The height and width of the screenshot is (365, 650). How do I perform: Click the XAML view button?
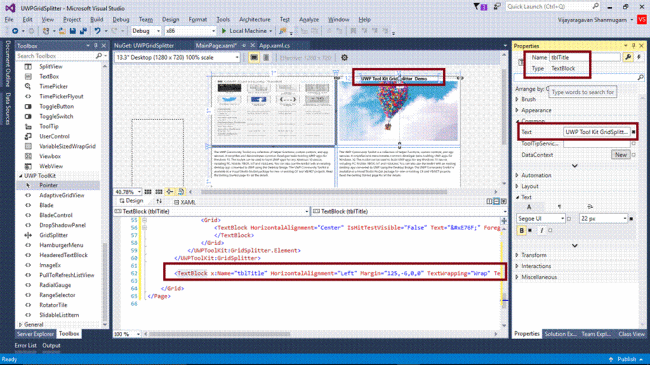(184, 202)
